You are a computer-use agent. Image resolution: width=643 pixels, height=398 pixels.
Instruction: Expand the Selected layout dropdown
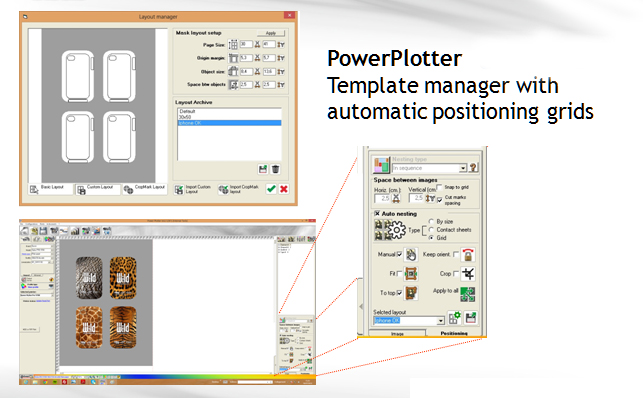coord(440,321)
